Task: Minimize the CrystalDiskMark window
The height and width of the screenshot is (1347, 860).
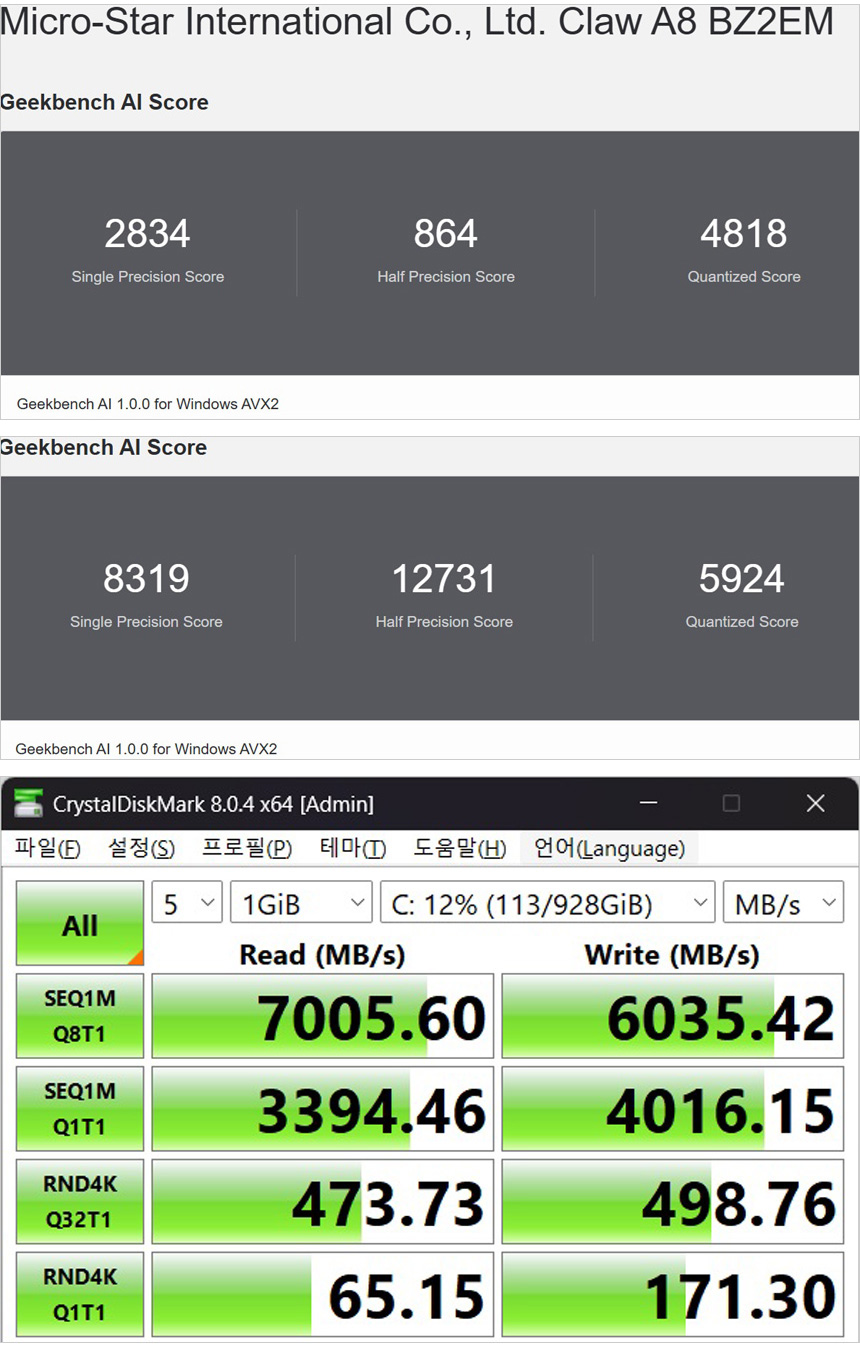Action: point(649,803)
